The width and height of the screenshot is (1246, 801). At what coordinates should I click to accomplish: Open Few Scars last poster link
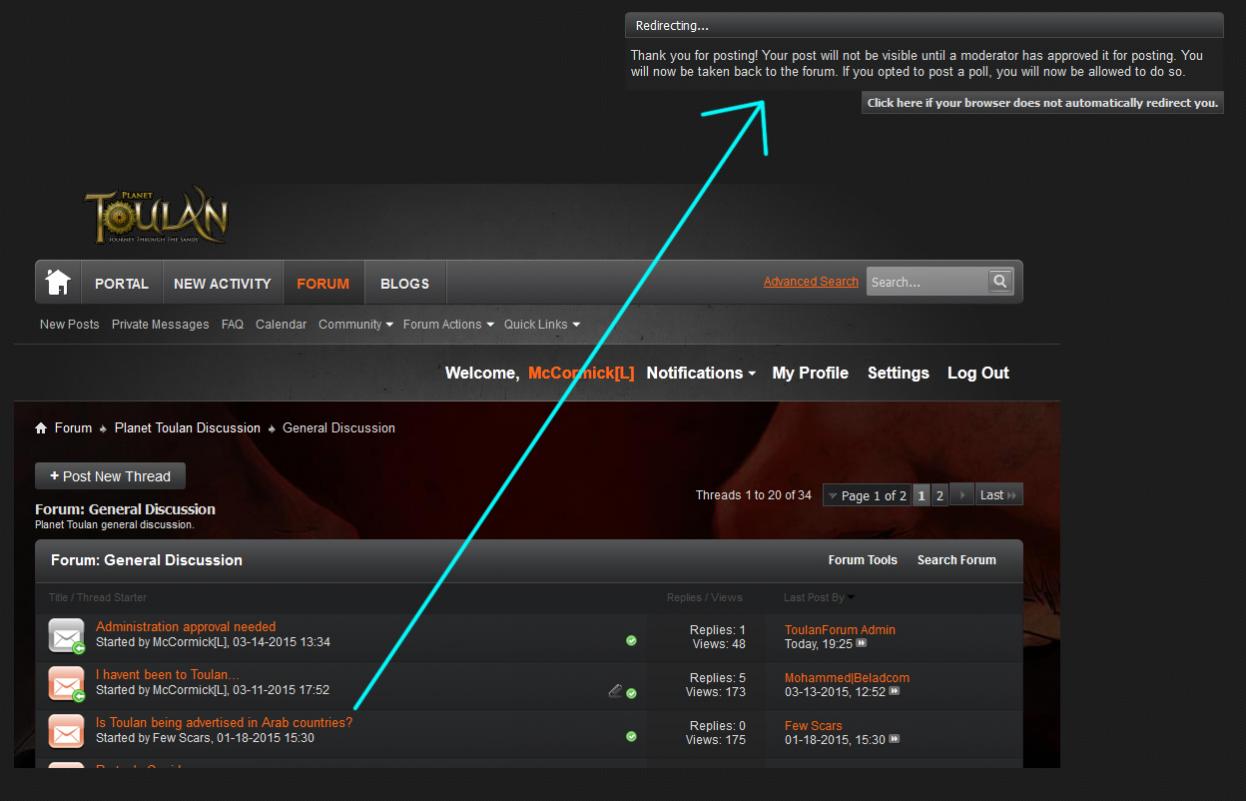point(813,726)
